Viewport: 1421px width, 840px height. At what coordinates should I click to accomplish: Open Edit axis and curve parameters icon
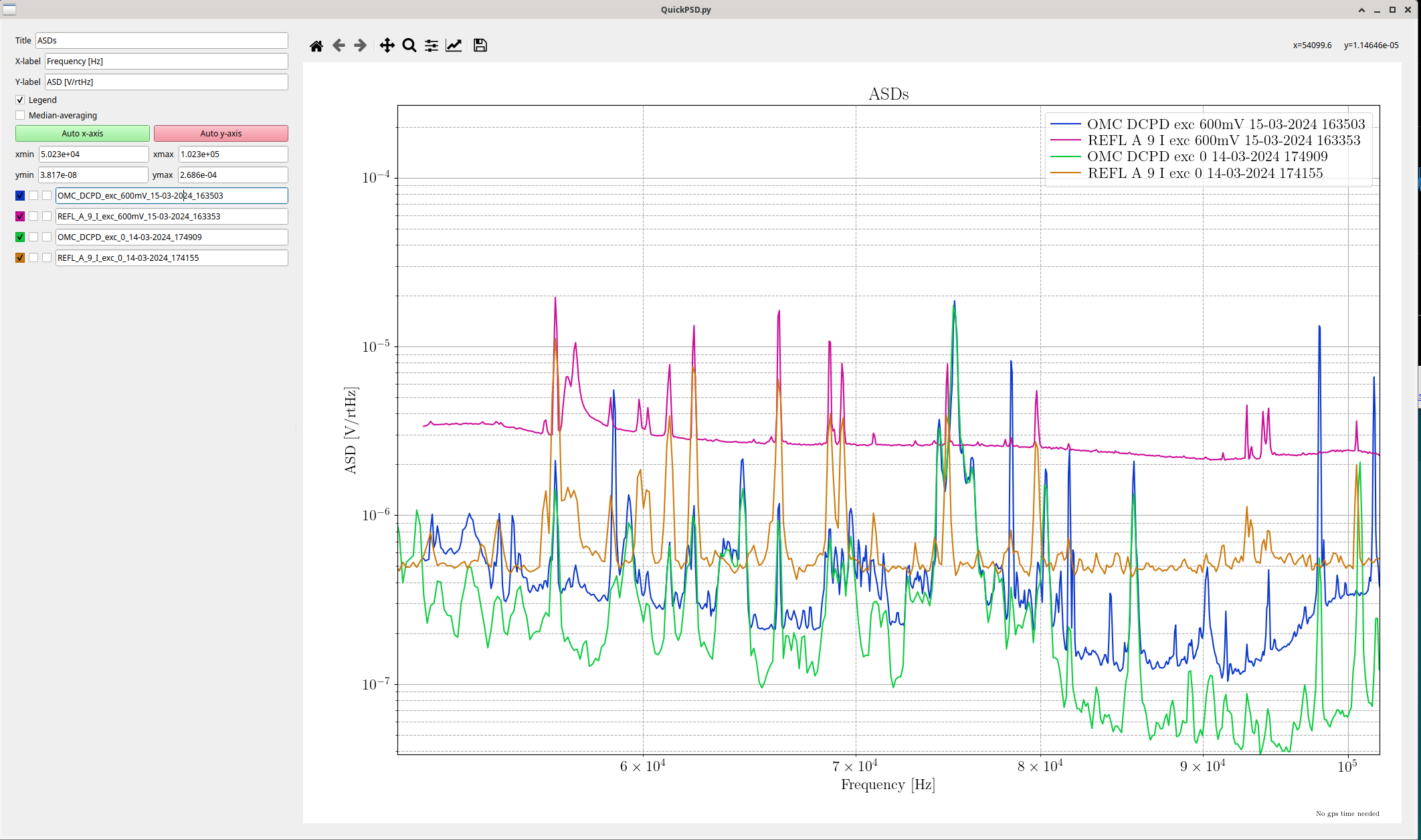tap(454, 45)
